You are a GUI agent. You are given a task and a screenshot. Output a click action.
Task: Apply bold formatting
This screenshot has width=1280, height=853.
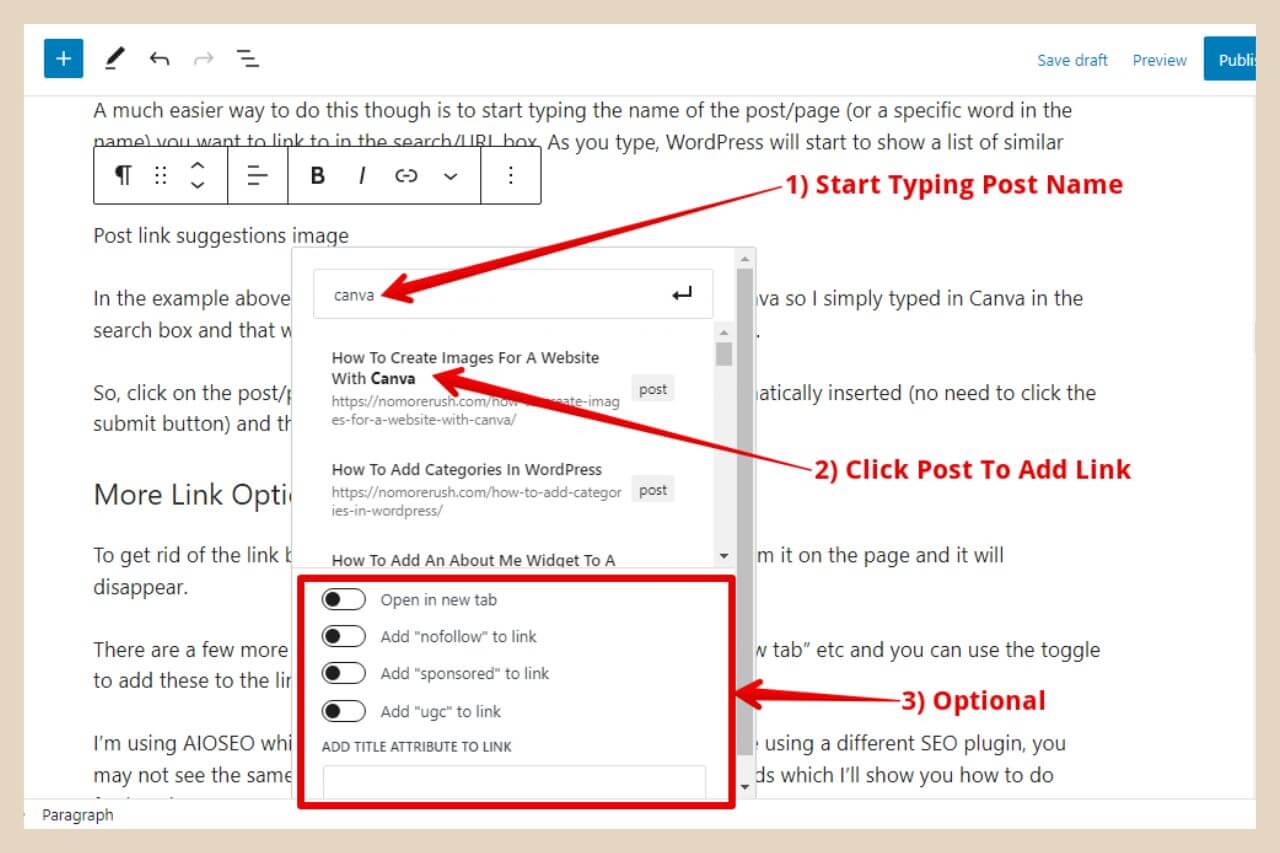tap(317, 175)
